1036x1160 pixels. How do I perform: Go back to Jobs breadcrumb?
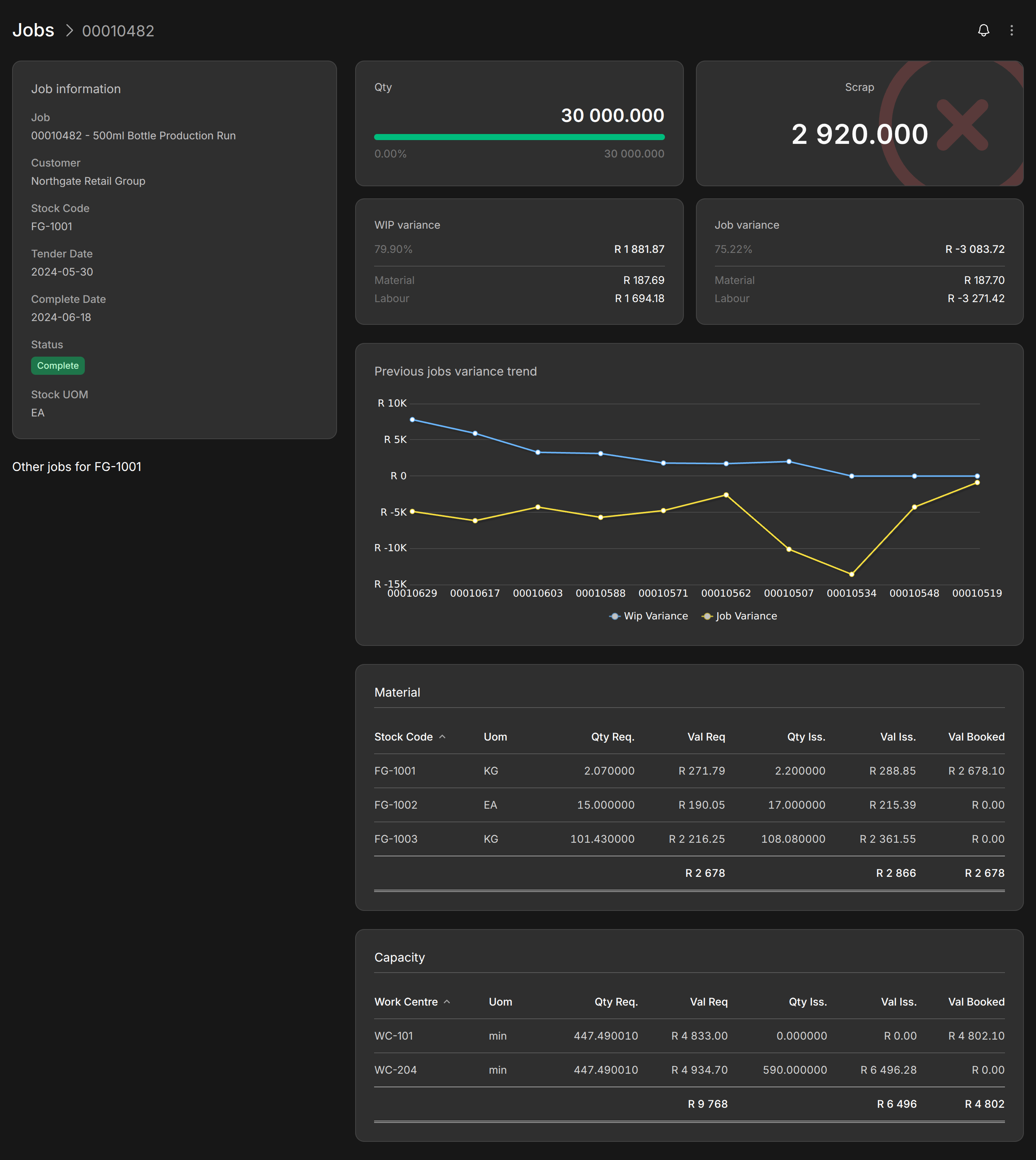pos(34,30)
